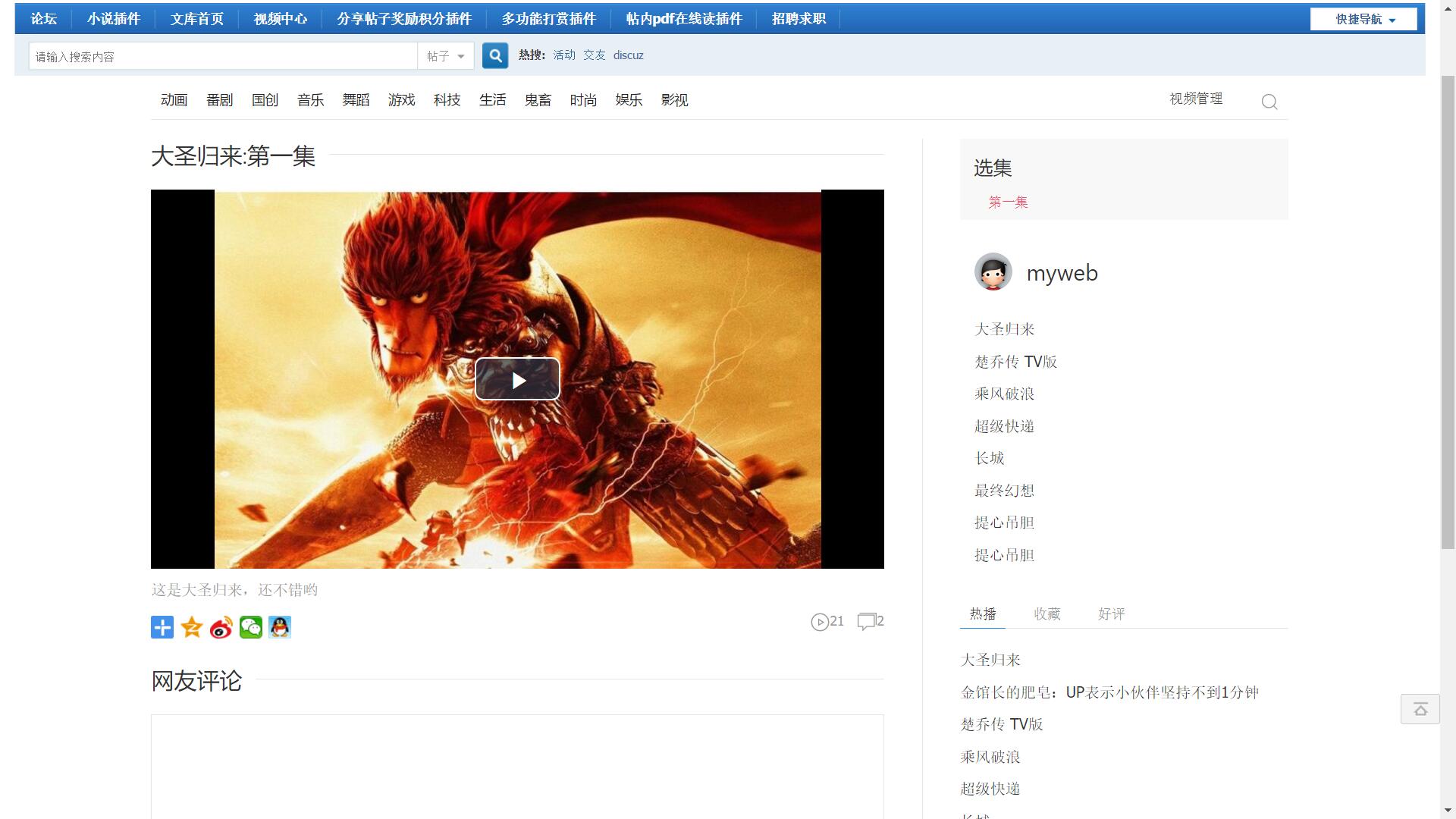1456x819 pixels.
Task: Click the play count icon showing 21
Action: (x=820, y=622)
